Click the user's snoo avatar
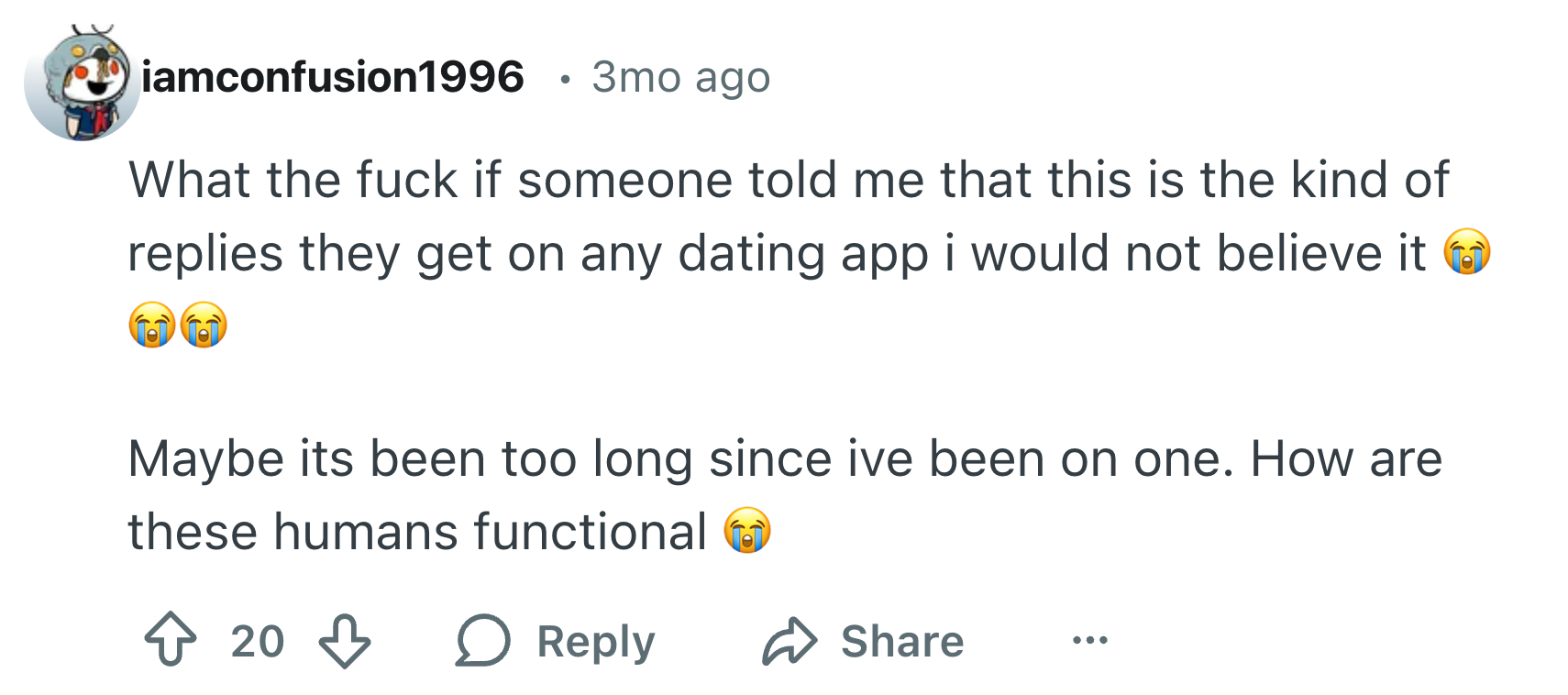Screen dimensions: 1568x695 click(83, 83)
